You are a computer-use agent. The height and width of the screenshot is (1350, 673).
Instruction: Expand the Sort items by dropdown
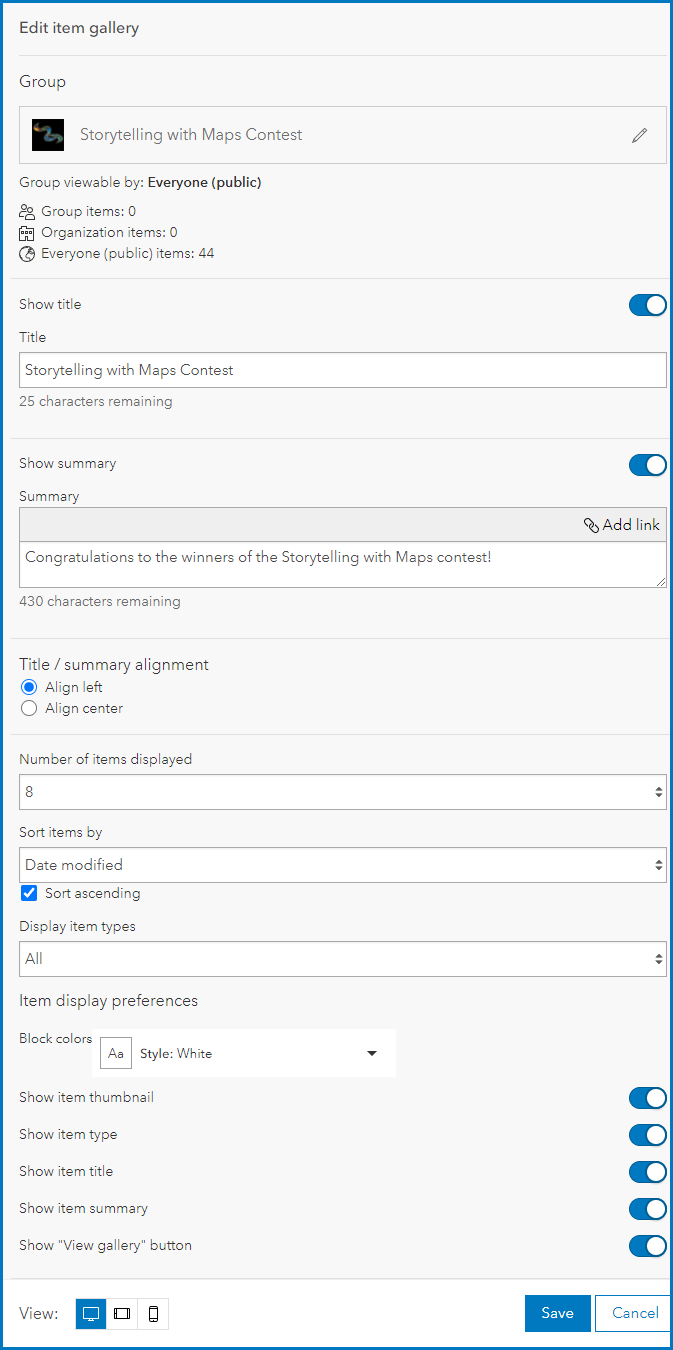(342, 865)
